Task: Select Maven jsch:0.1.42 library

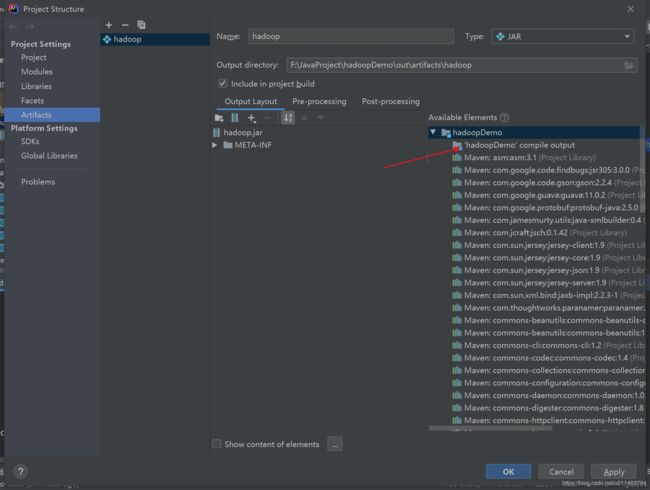Action: click(x=540, y=233)
